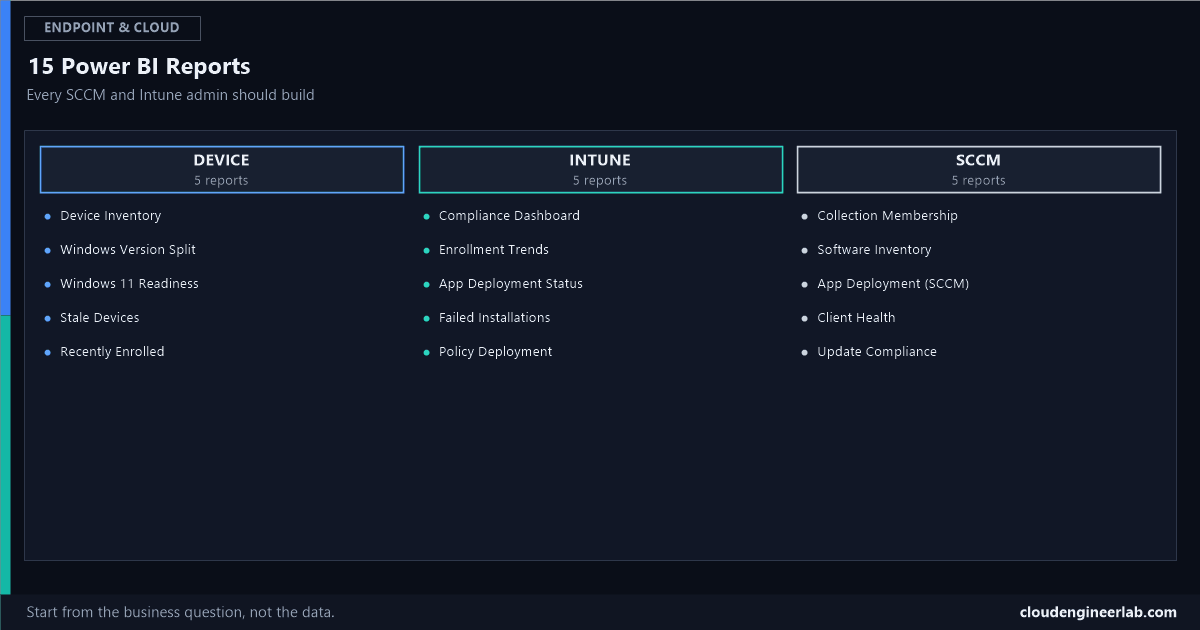Select the DEVICE 5 reports header
The height and width of the screenshot is (630, 1200).
[x=222, y=169]
